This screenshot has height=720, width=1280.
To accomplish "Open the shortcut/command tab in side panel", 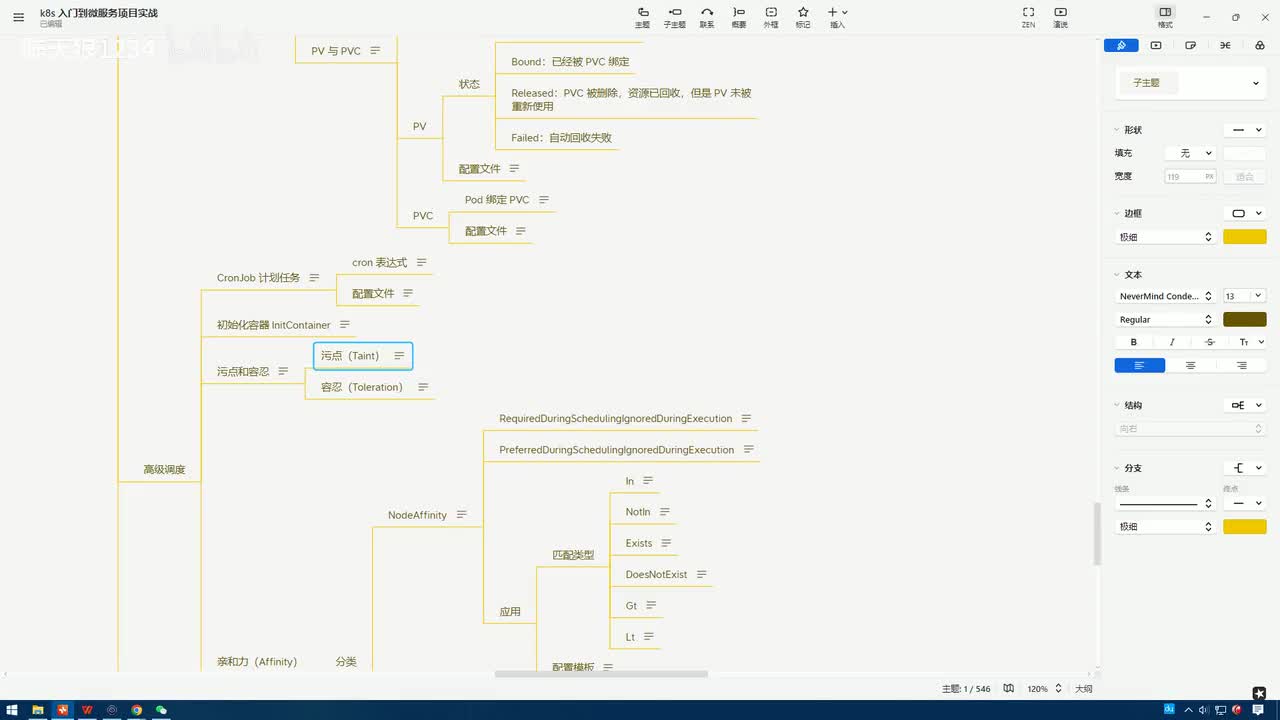I will 1225,45.
